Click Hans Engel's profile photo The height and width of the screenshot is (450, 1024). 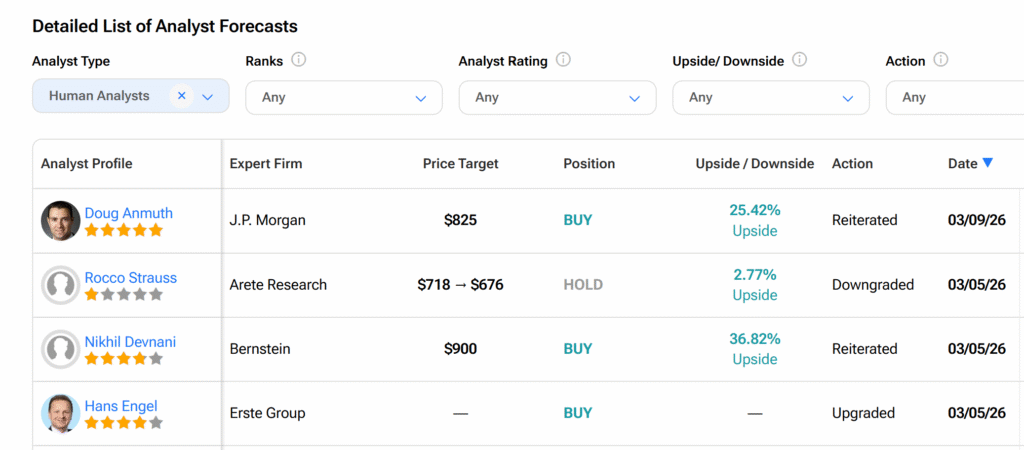(x=61, y=413)
